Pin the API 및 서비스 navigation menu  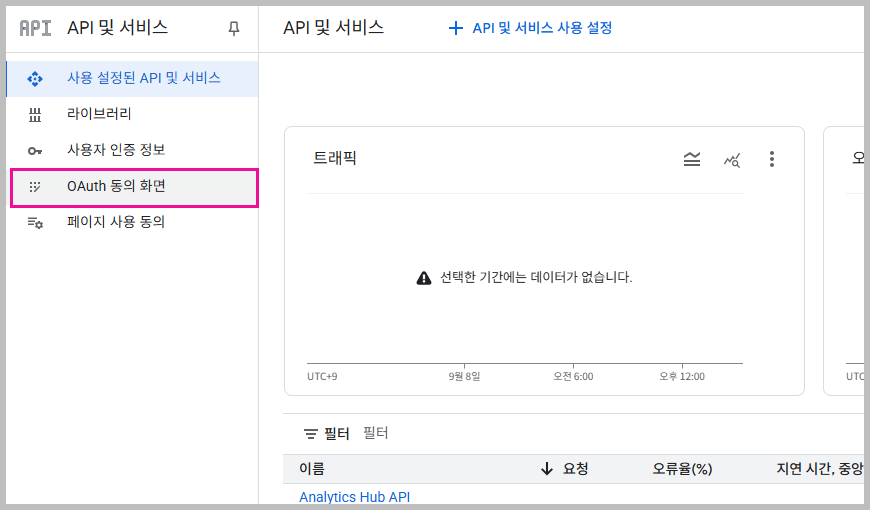pyautogui.click(x=234, y=29)
